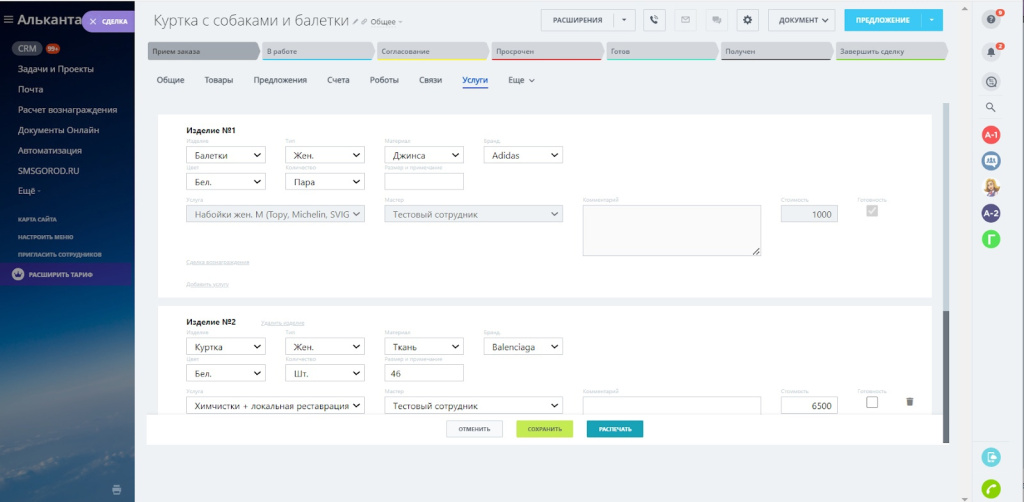
Task: Open the A-2 purple chat avatar
Action: pyautogui.click(x=991, y=213)
